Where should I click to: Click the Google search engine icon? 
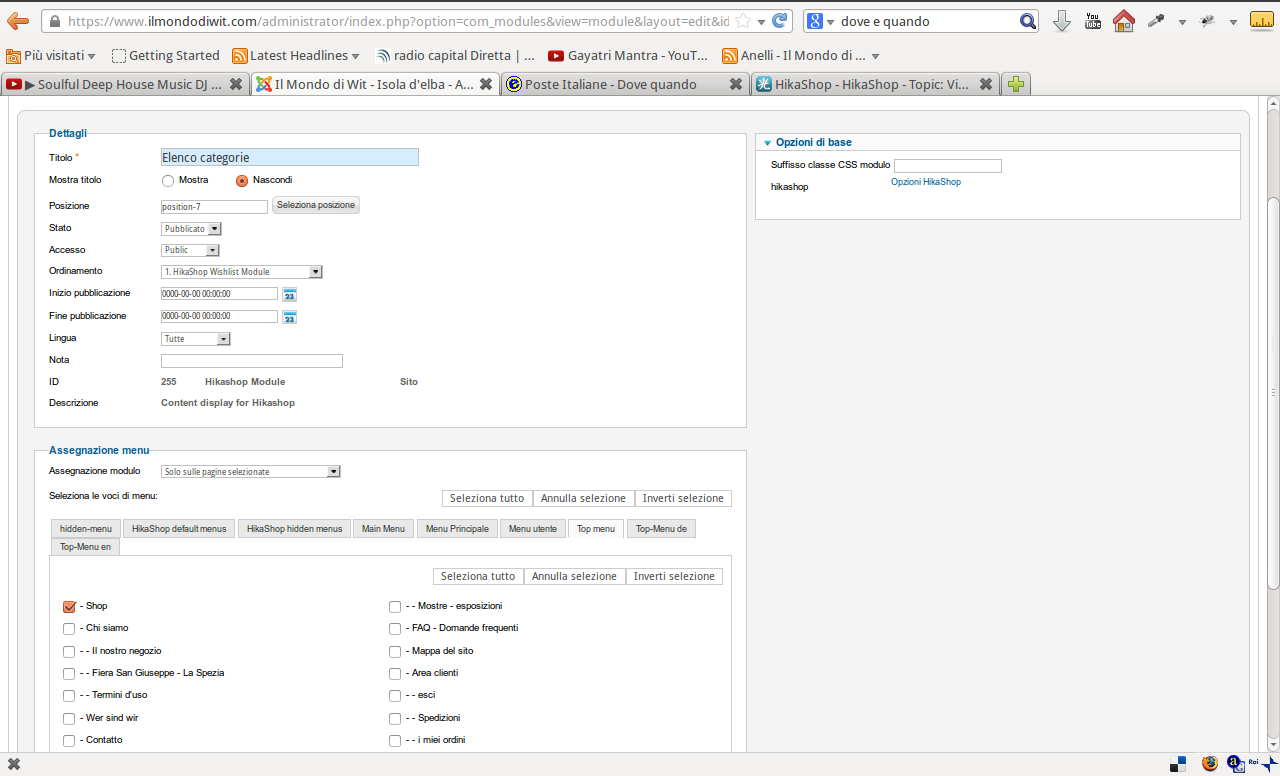[815, 21]
